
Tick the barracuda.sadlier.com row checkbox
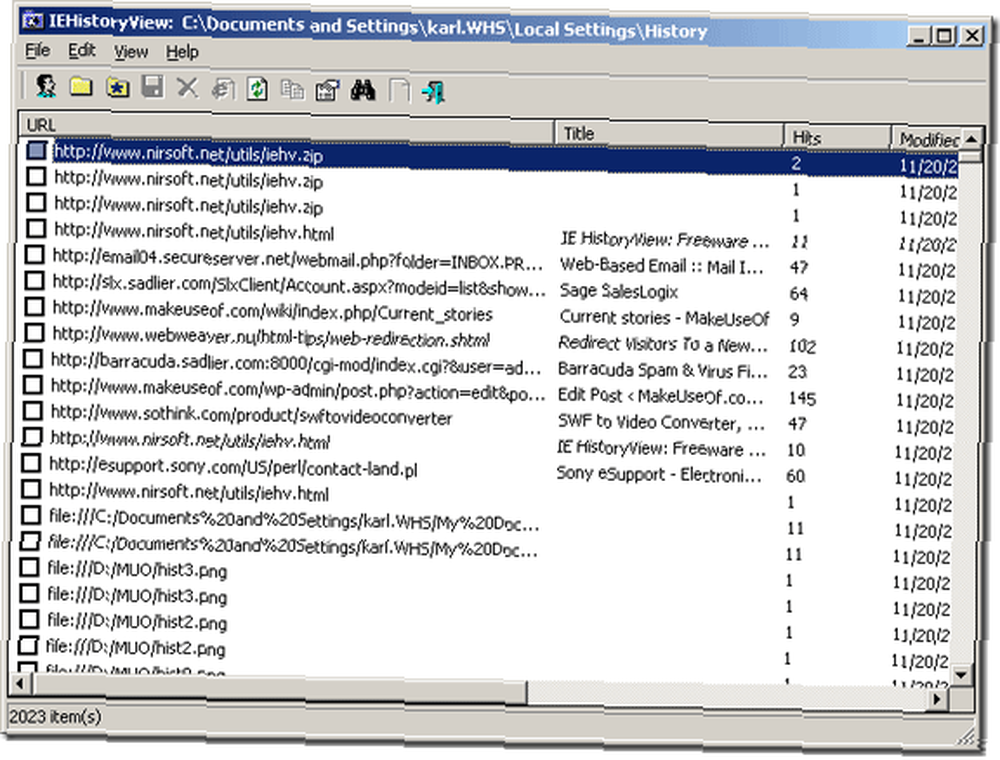[33, 358]
